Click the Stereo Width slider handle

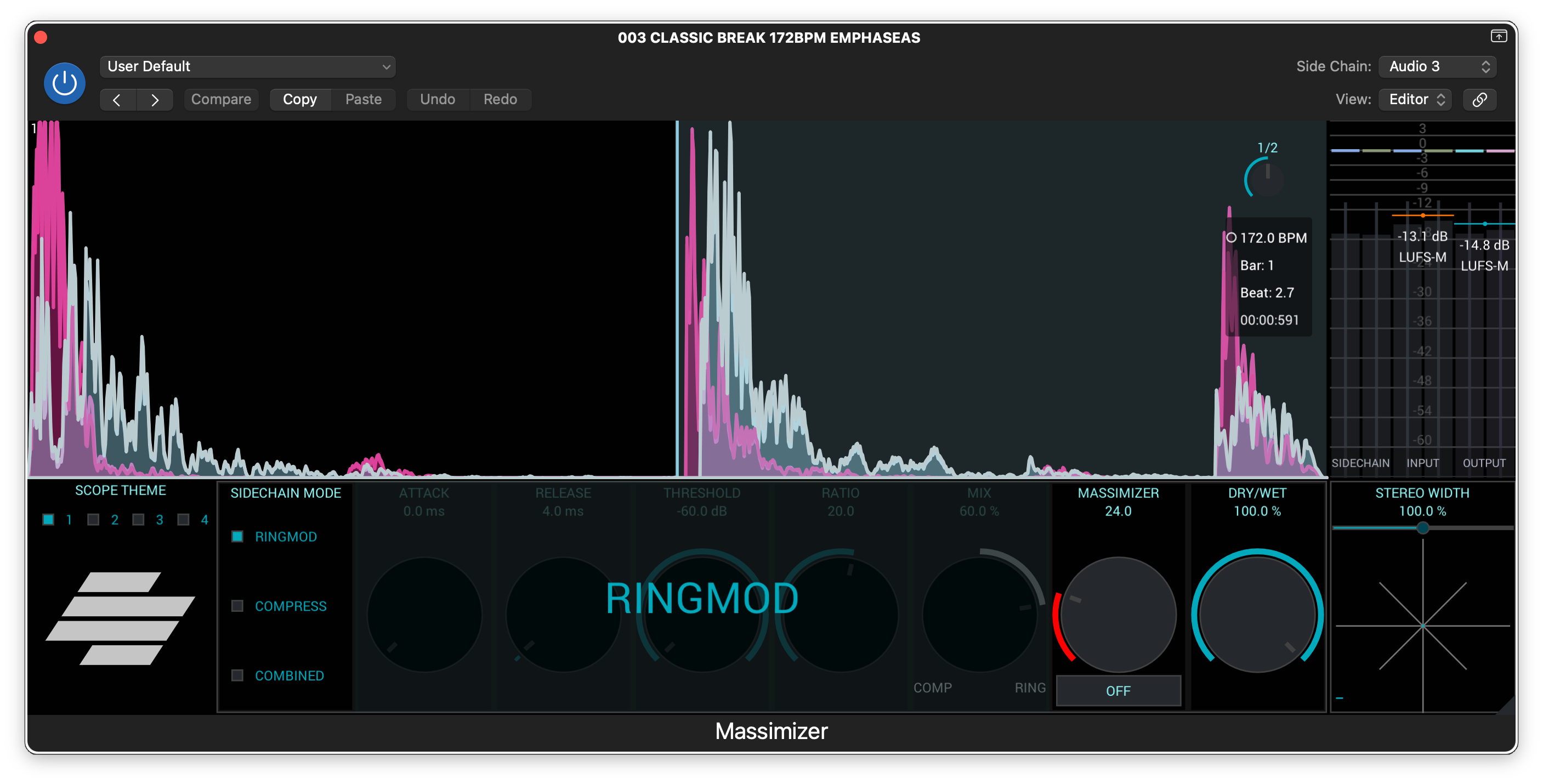point(1422,527)
